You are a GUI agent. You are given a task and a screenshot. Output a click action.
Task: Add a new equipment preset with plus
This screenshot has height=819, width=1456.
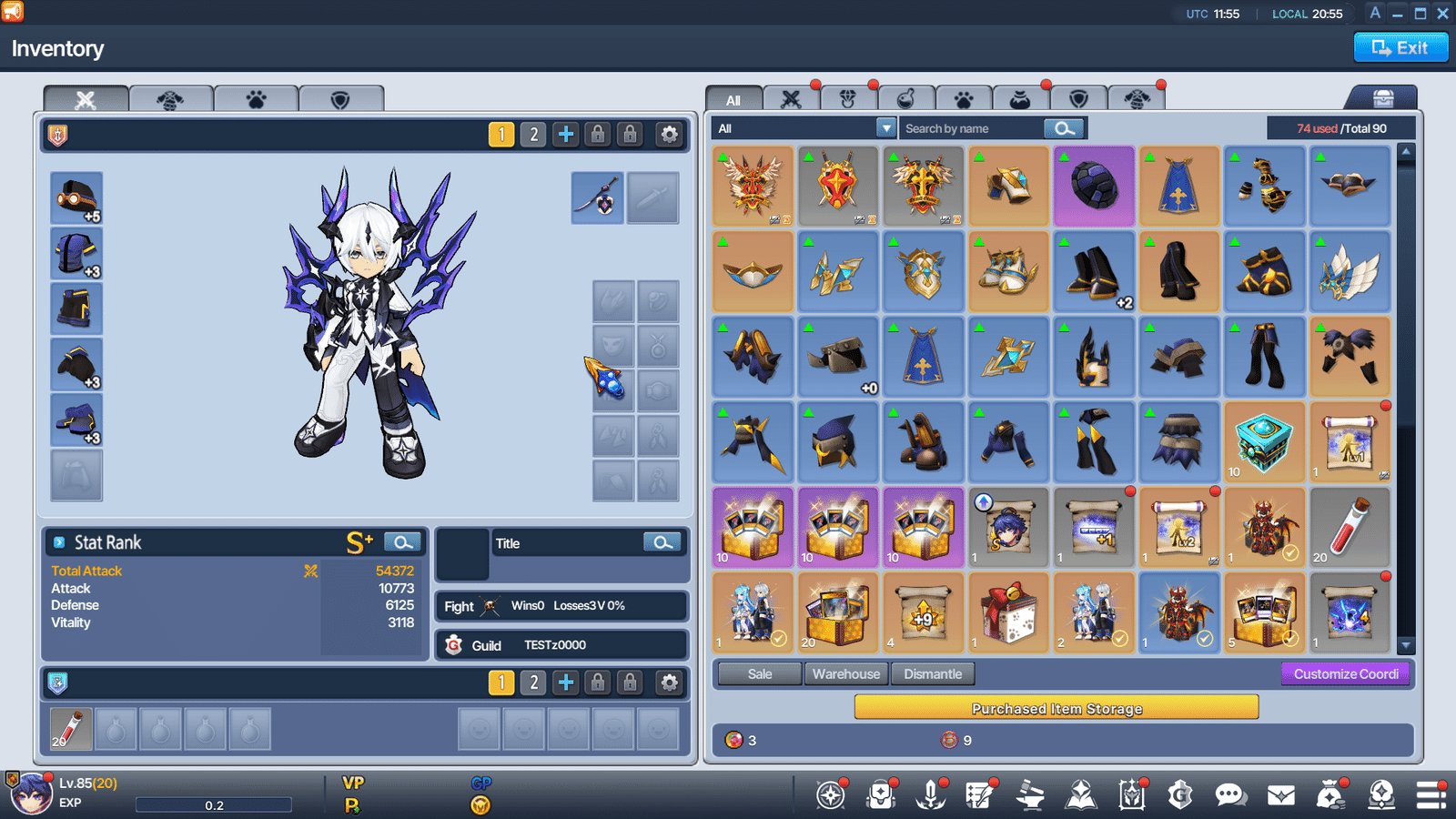(x=566, y=135)
